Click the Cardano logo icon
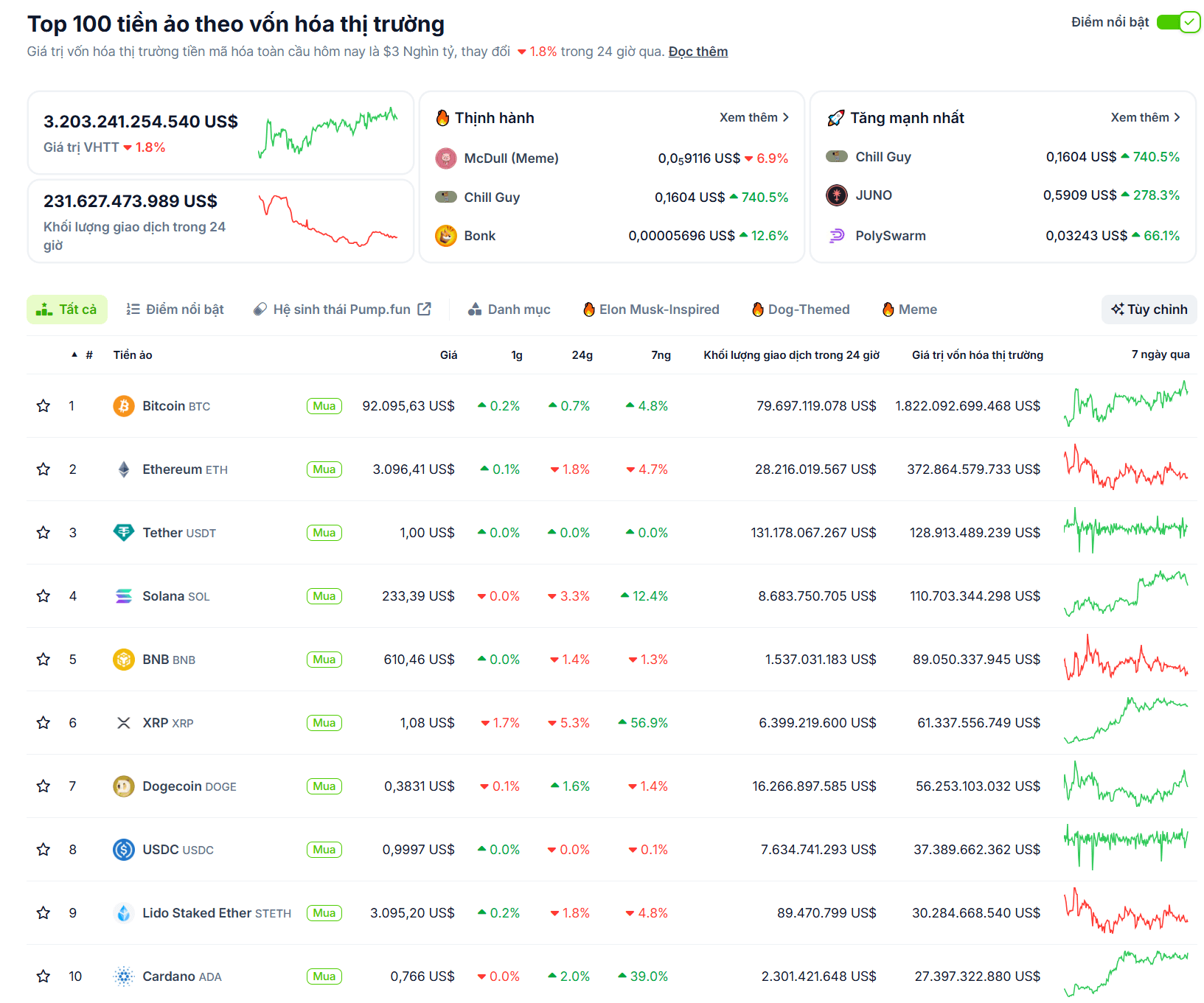 [124, 976]
